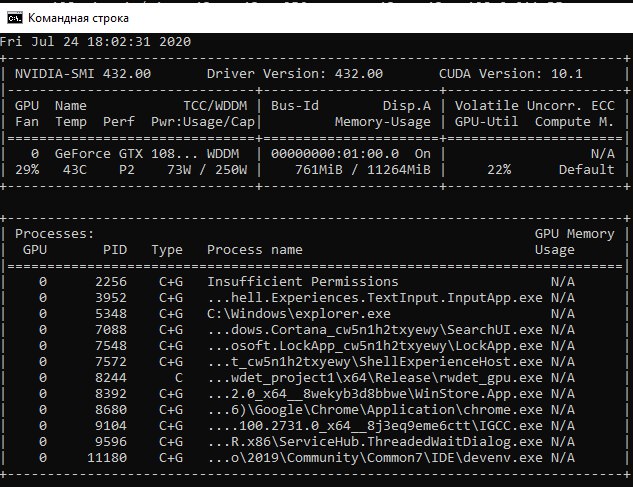
Task: Click the chrome.exe process entry
Action: pyautogui.click(x=375, y=409)
